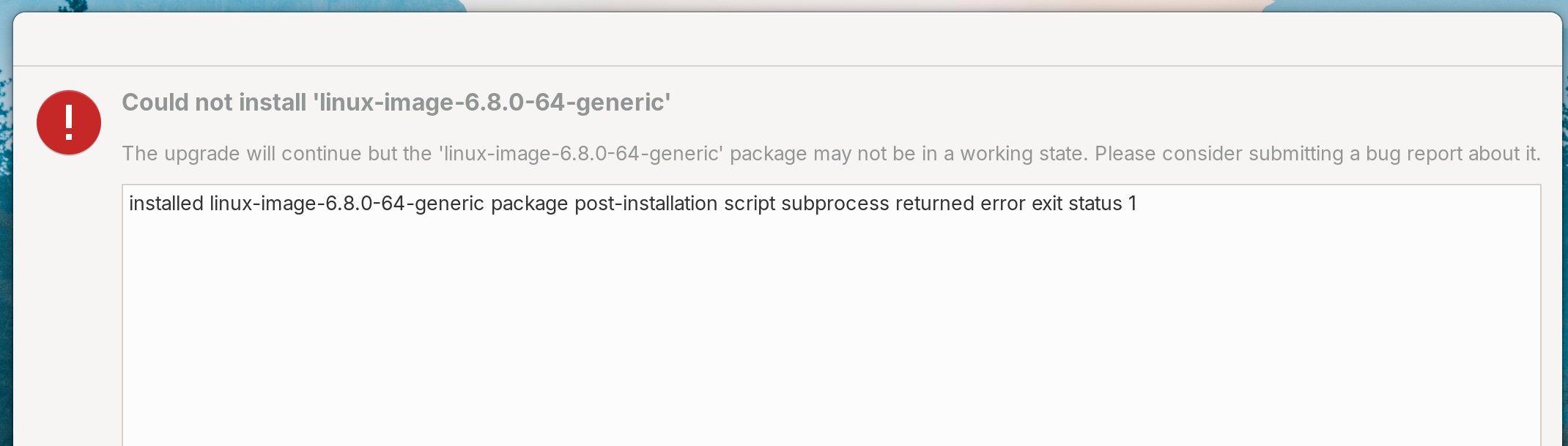Click the quoted package name in the description
This screenshot has height=446, width=1568.
(x=581, y=154)
